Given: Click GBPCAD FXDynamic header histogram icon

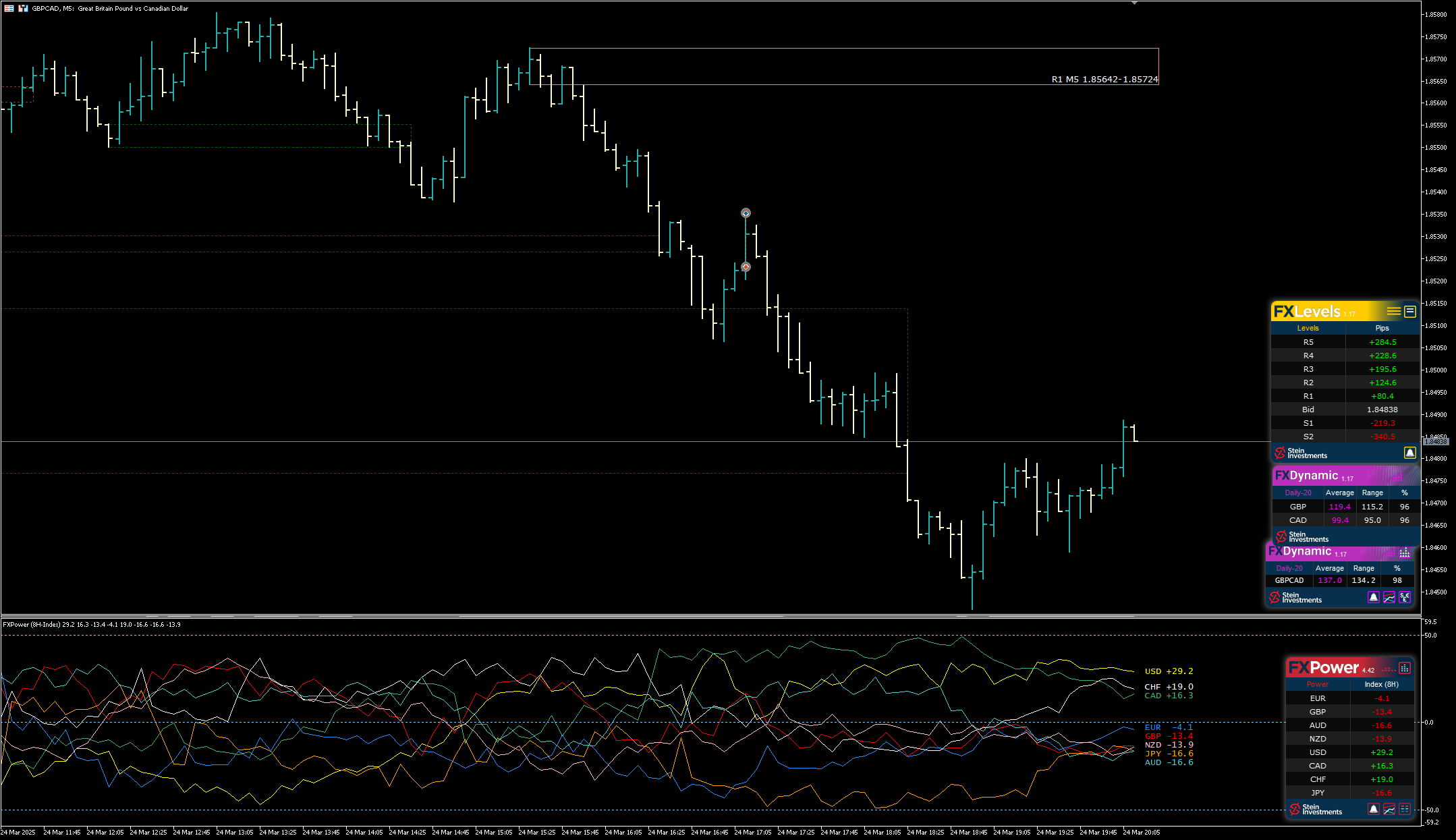Looking at the screenshot, I should click(1404, 553).
